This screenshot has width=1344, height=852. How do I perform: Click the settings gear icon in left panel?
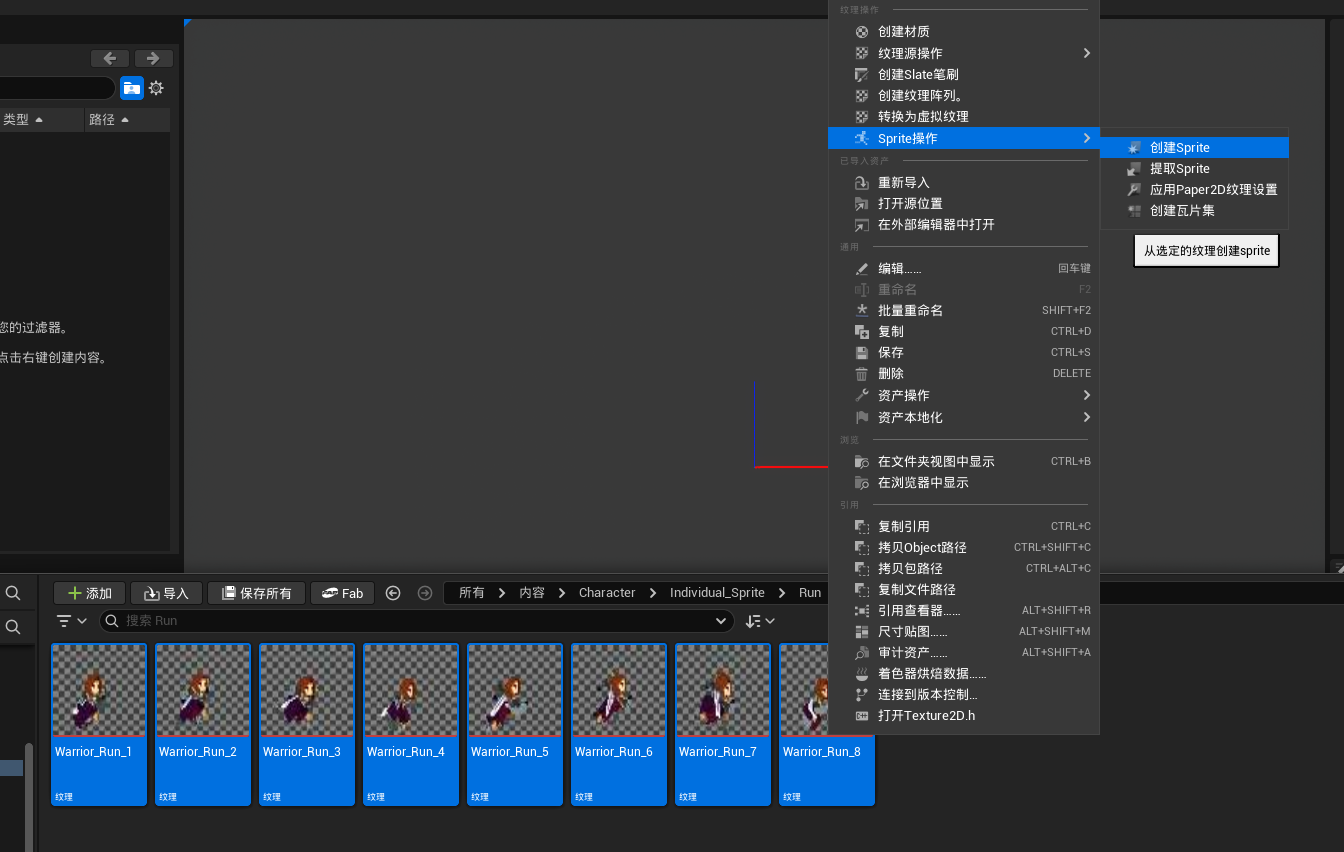[156, 88]
